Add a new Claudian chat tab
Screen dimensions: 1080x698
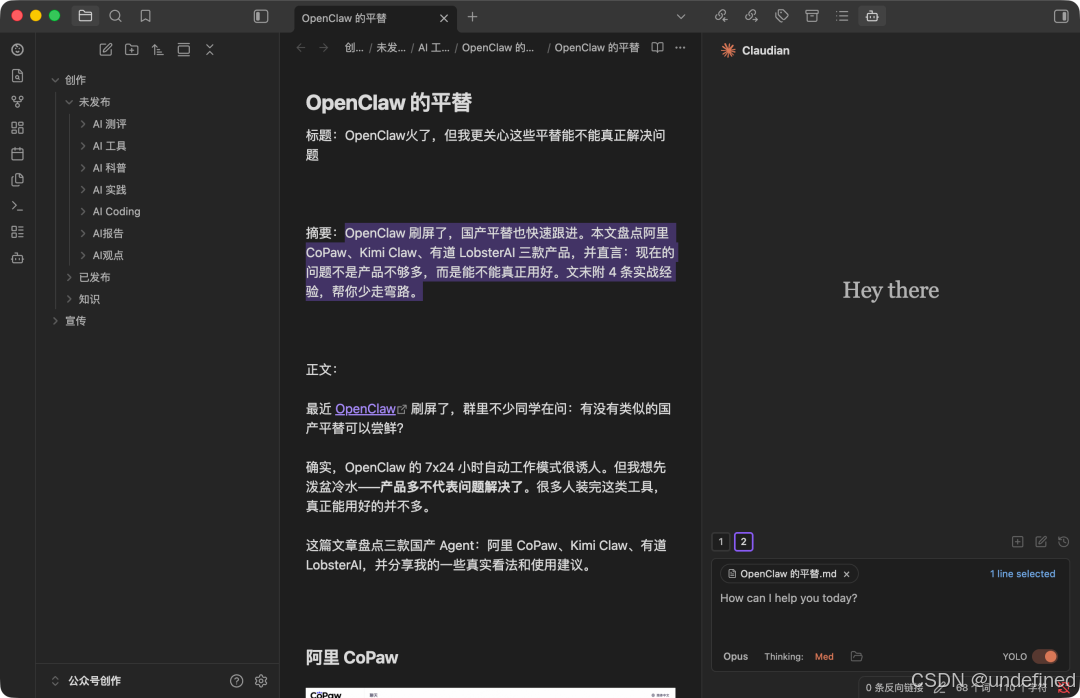(x=1017, y=542)
